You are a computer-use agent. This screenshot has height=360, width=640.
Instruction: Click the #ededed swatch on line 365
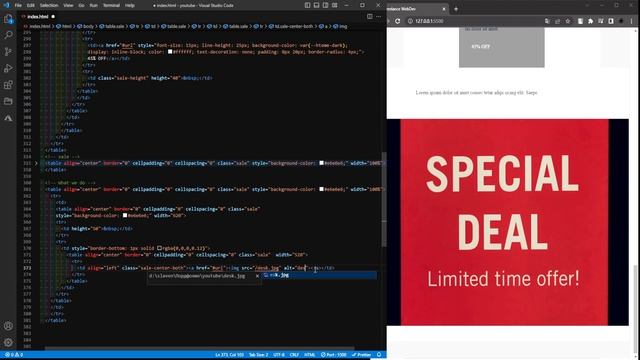pyautogui.click(x=125, y=215)
